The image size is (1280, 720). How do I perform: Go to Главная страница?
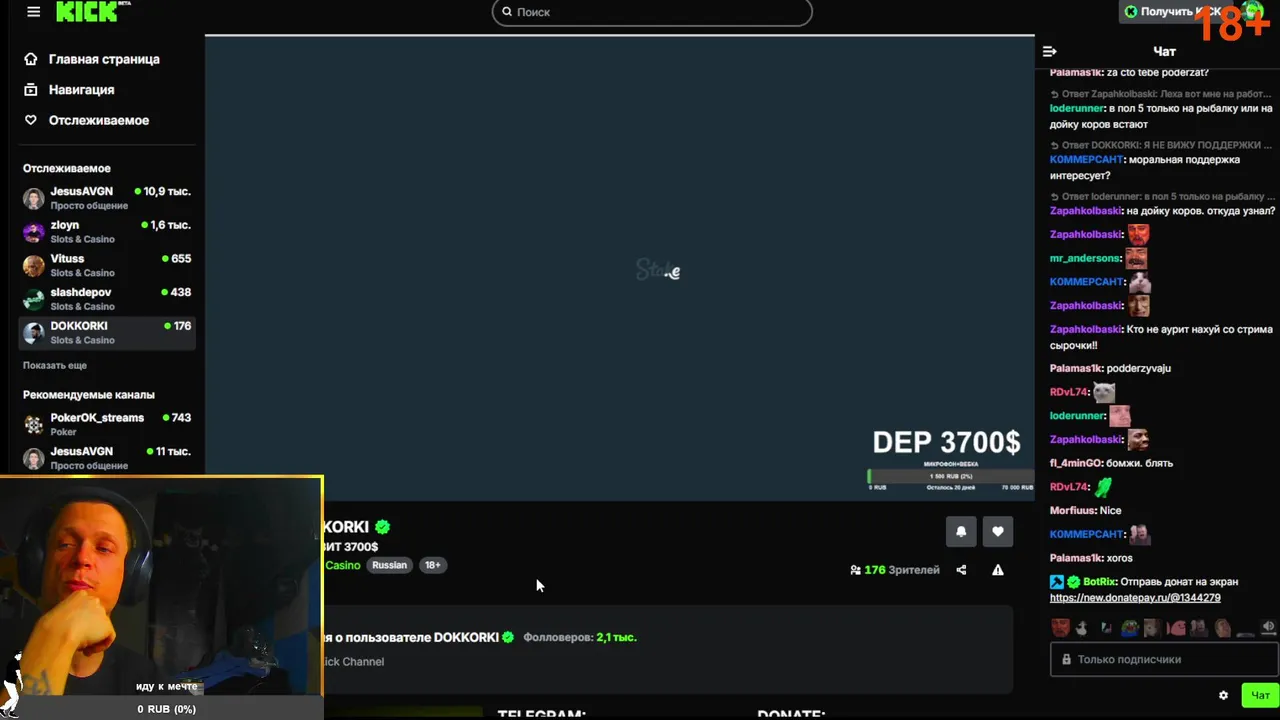click(104, 59)
